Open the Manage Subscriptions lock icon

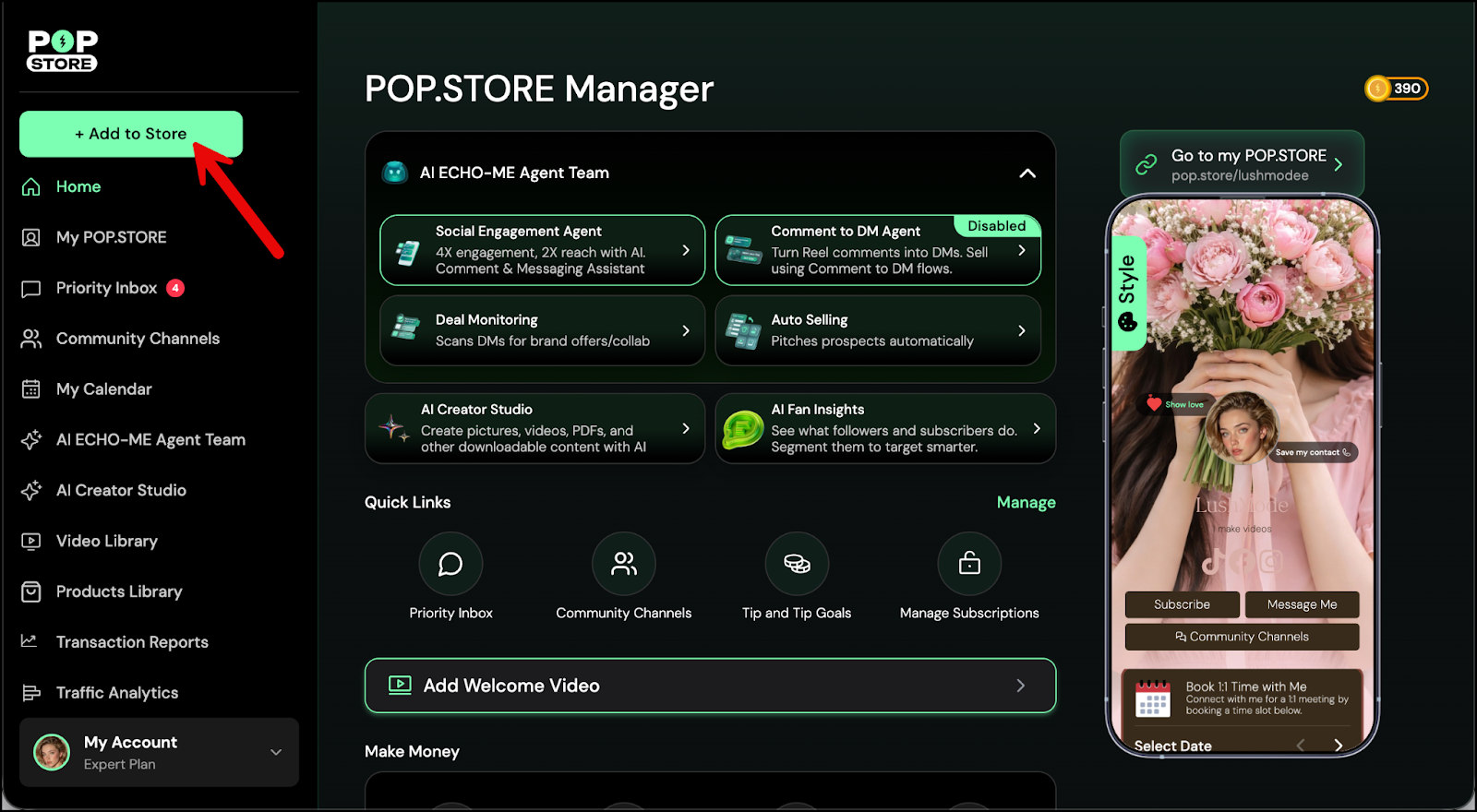[x=969, y=564]
